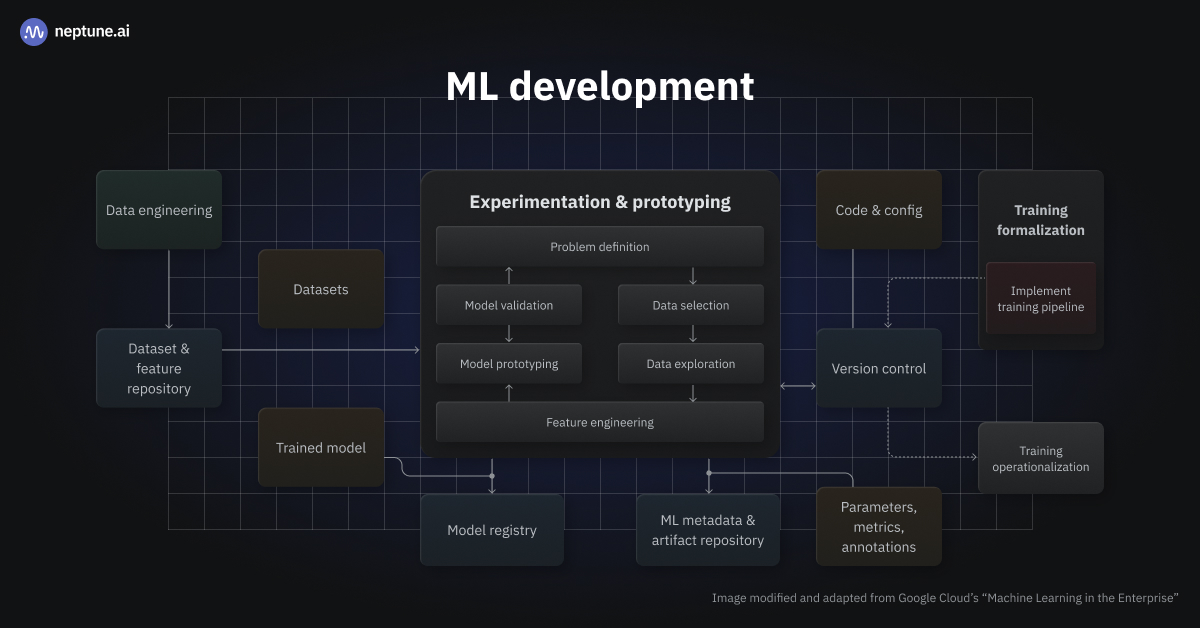1200x628 pixels.
Task: Toggle the Version control node
Action: point(878,368)
